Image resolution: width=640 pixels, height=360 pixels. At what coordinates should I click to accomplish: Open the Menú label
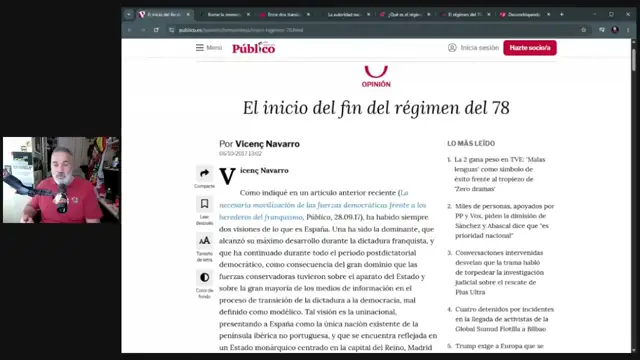click(214, 48)
